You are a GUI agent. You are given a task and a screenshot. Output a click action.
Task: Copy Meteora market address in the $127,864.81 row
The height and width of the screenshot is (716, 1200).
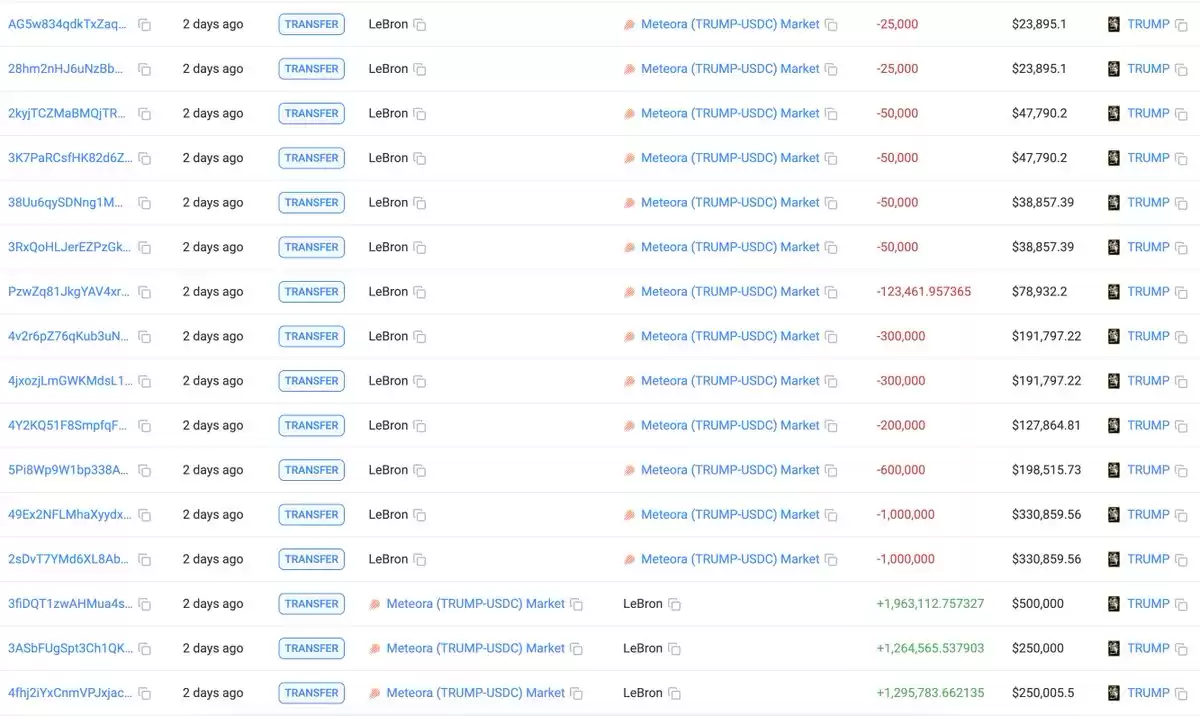pos(831,426)
